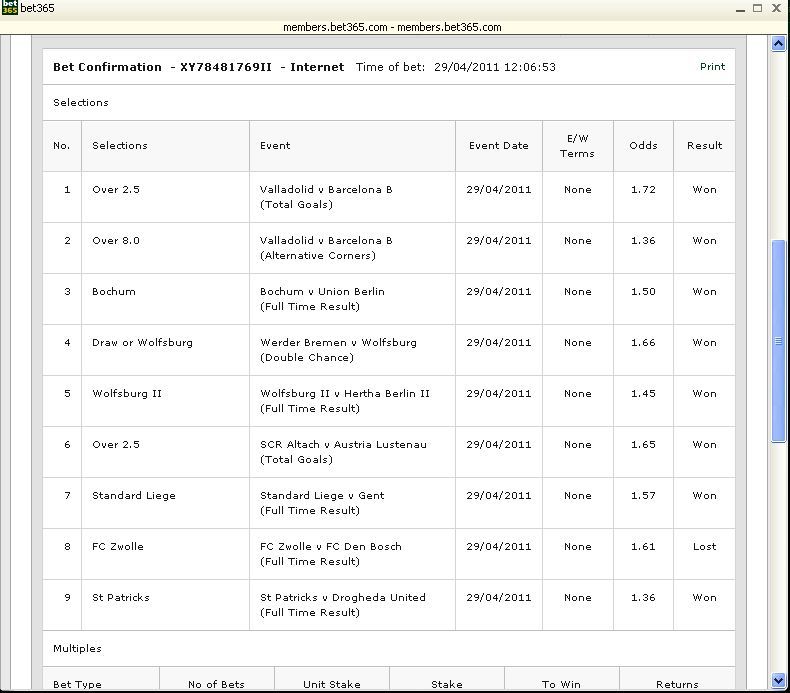Click the Print link
Screen dimensions: 790x693
pyautogui.click(x=712, y=67)
